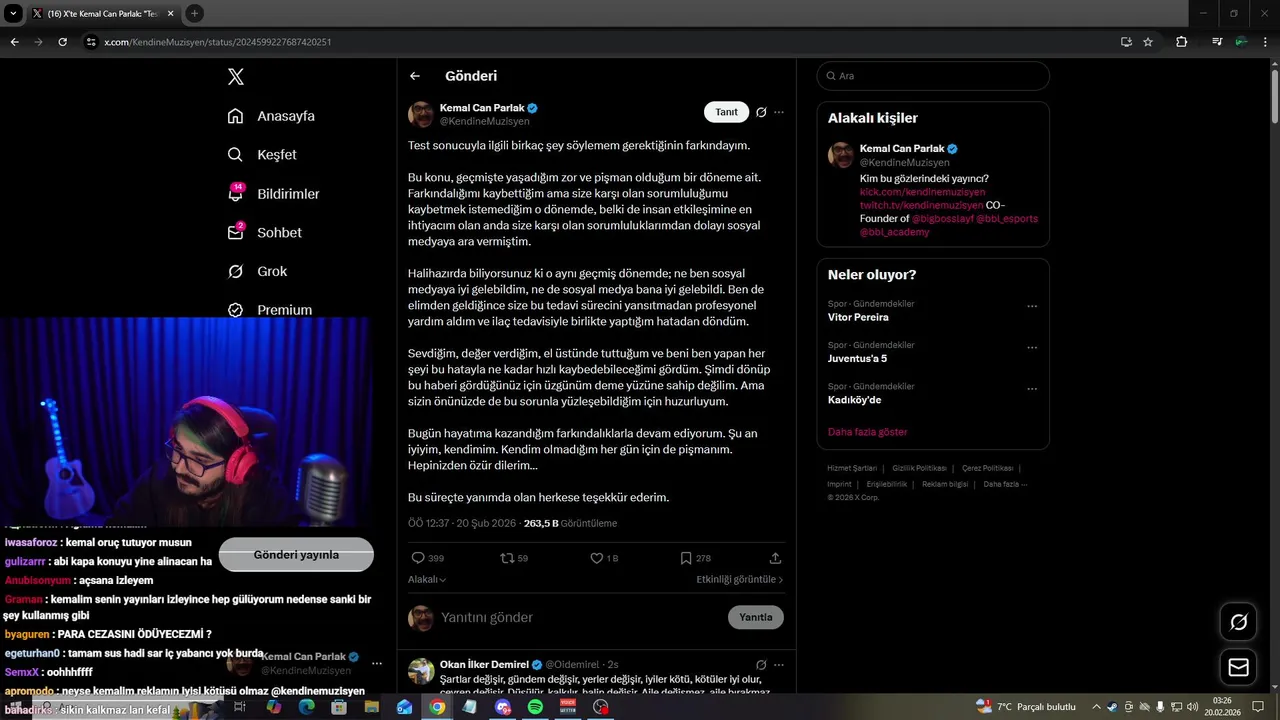
Task: Click the share icon on the post
Action: pos(775,558)
